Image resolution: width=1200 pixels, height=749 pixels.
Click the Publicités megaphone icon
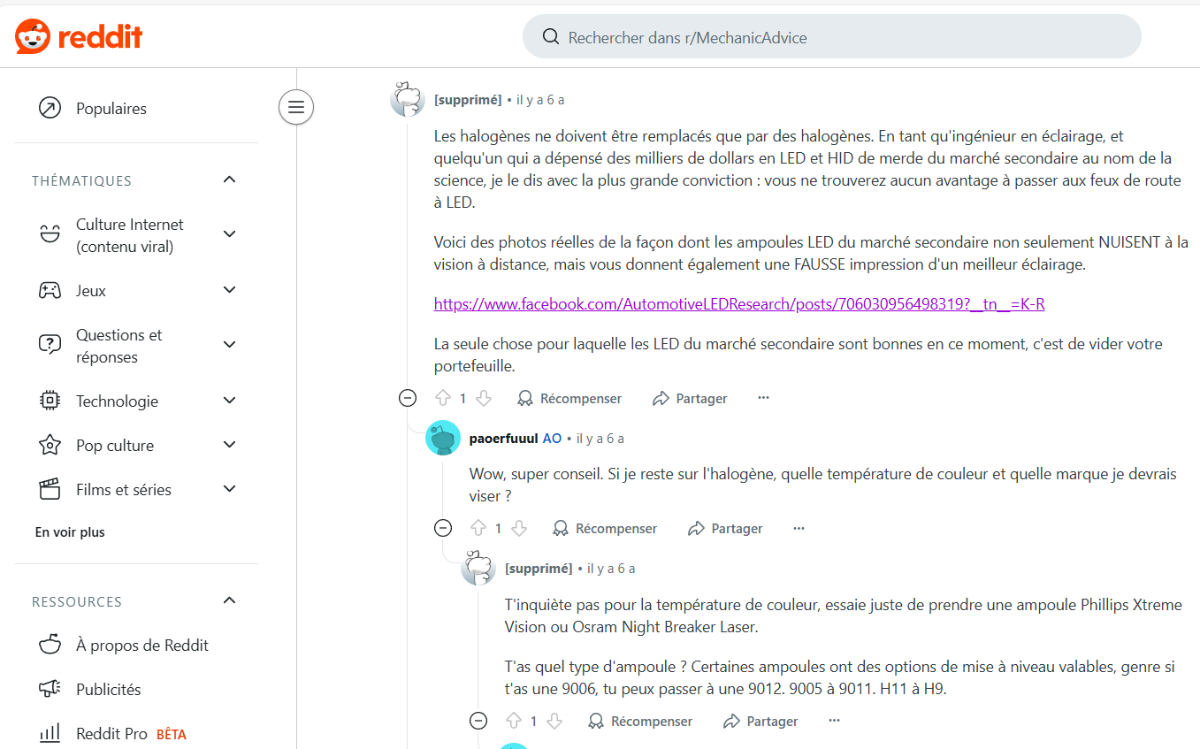click(x=49, y=689)
